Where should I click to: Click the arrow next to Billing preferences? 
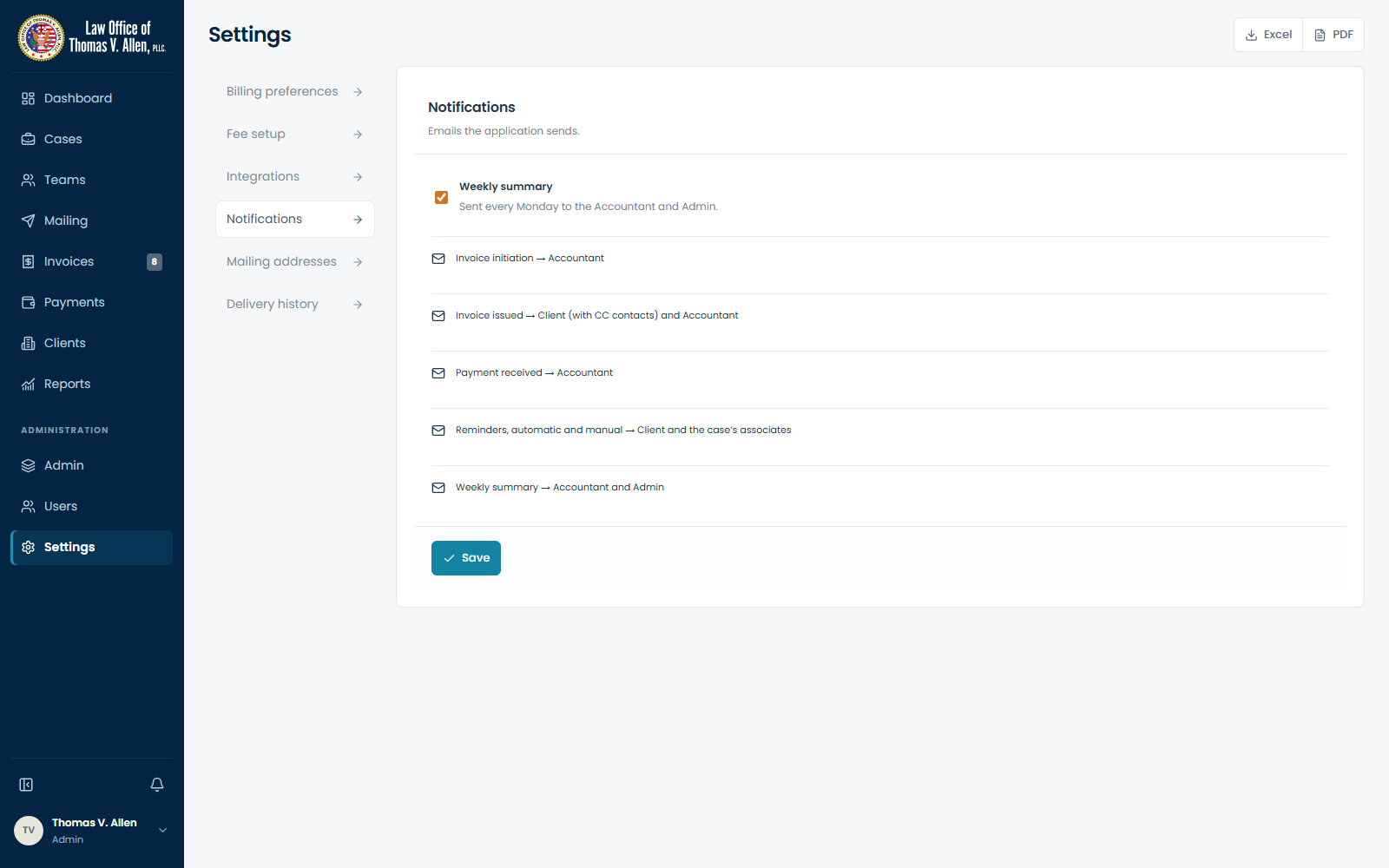(x=358, y=92)
